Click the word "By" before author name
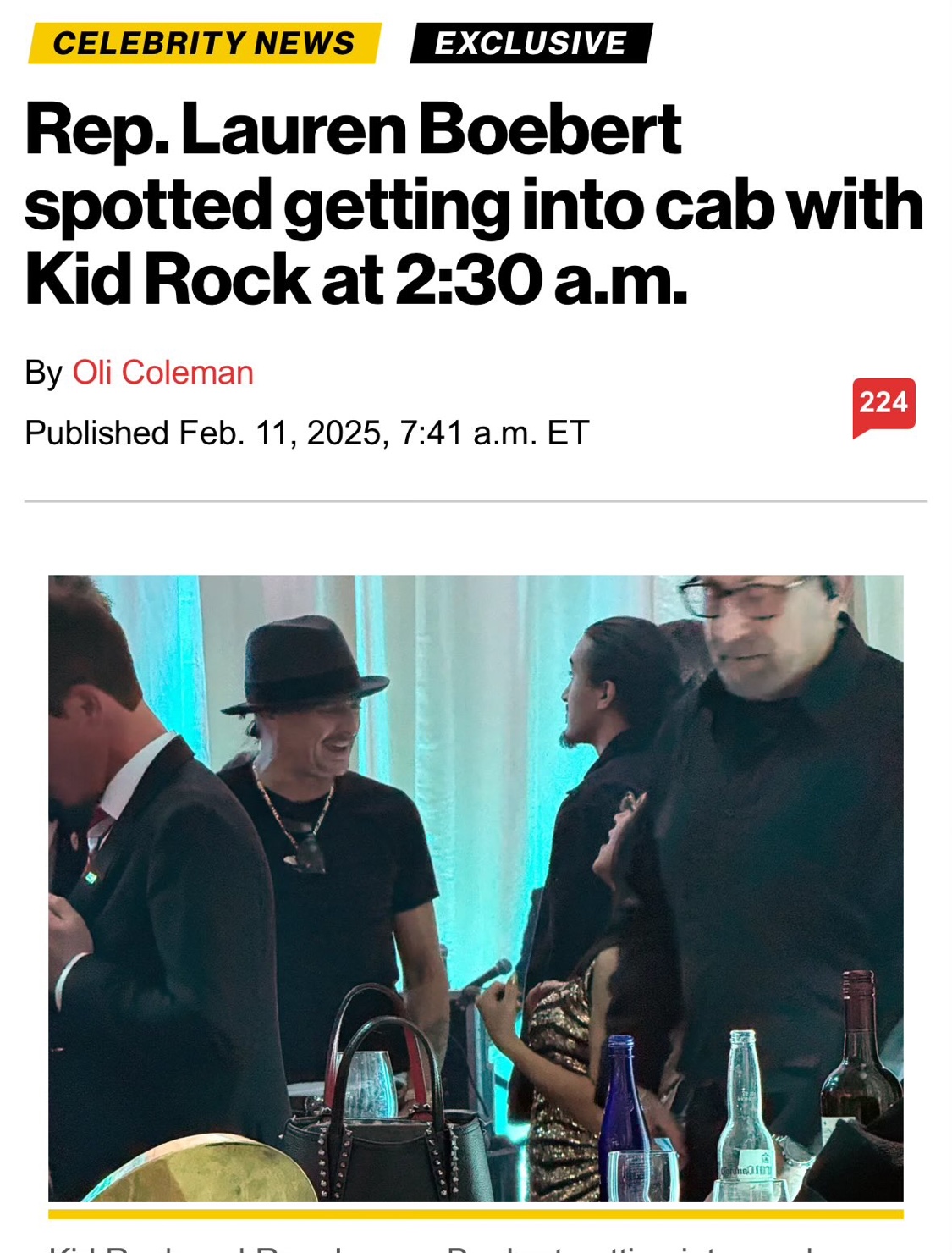This screenshot has width=952, height=1253. point(43,373)
